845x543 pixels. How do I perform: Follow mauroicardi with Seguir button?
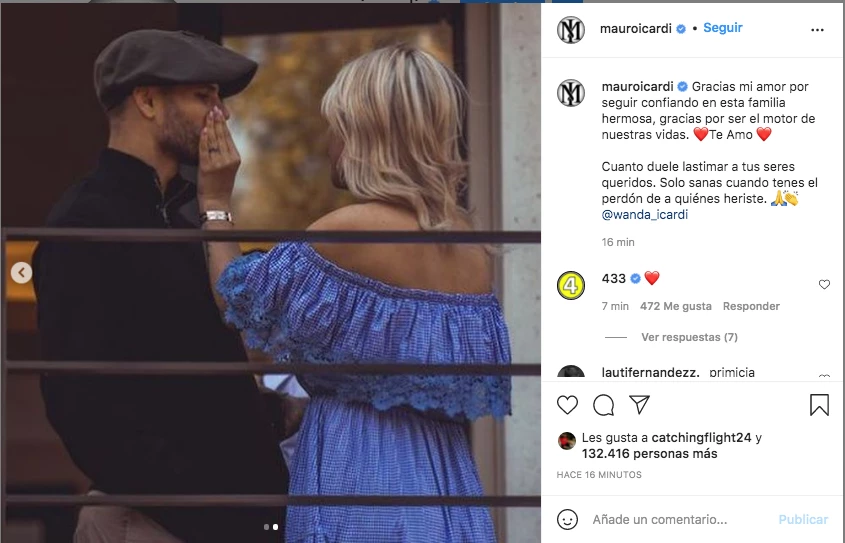click(722, 28)
